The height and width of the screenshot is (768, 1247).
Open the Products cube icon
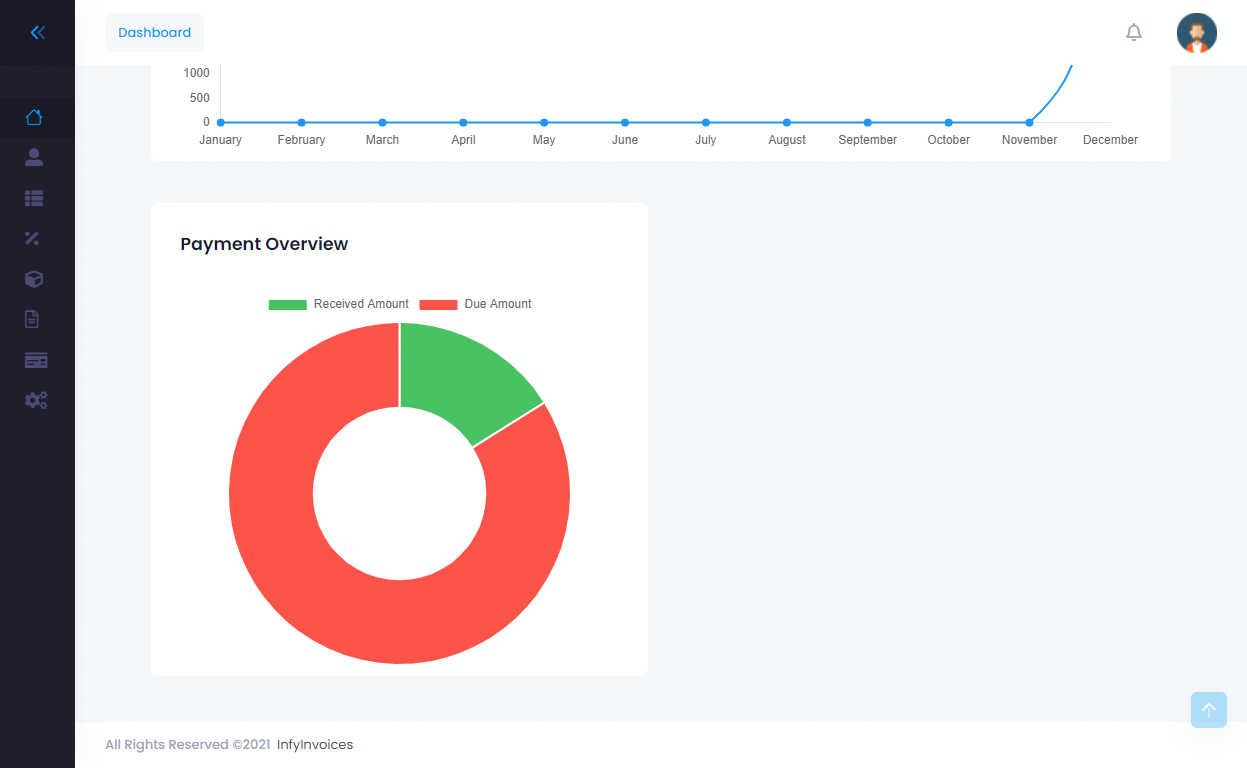tap(34, 279)
